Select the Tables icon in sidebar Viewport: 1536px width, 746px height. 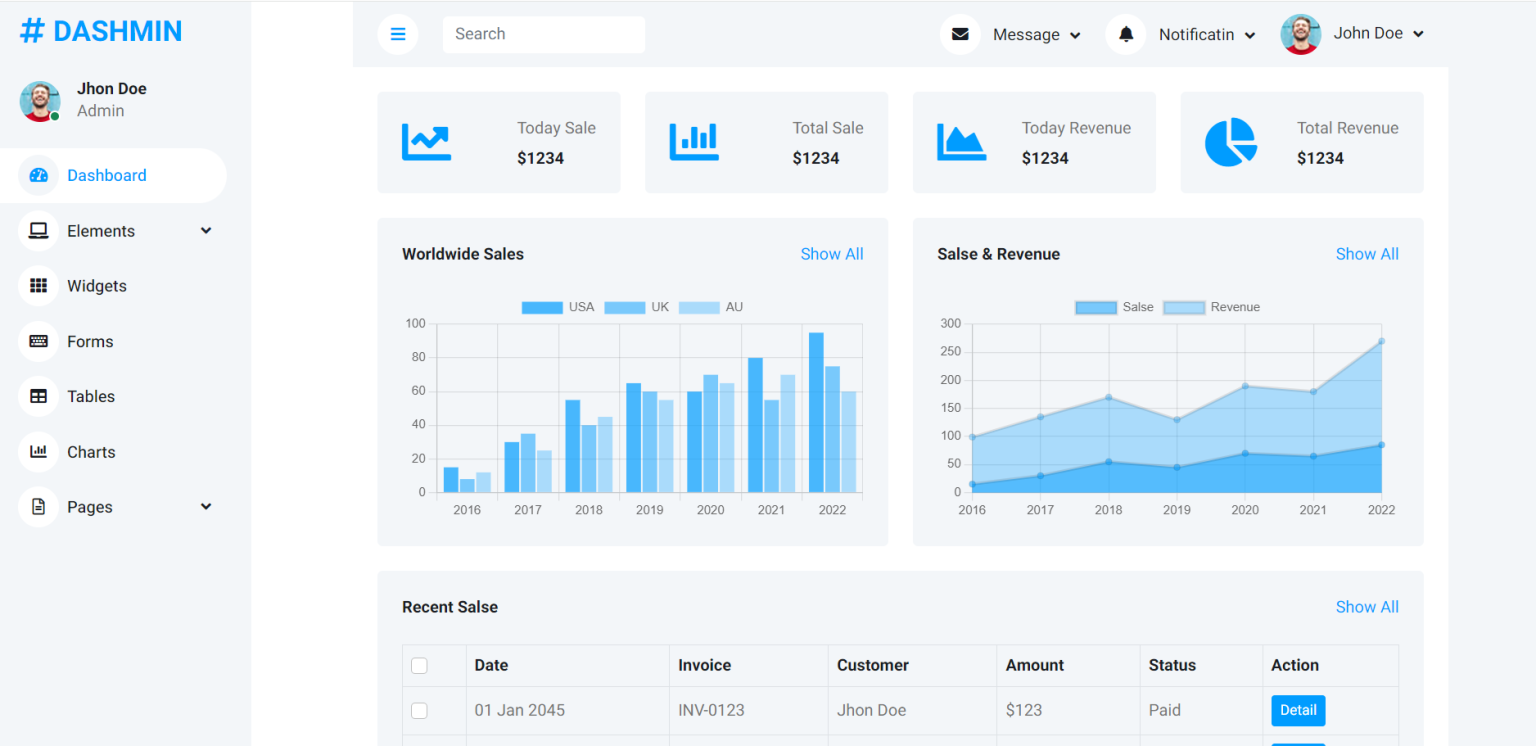tap(38, 396)
